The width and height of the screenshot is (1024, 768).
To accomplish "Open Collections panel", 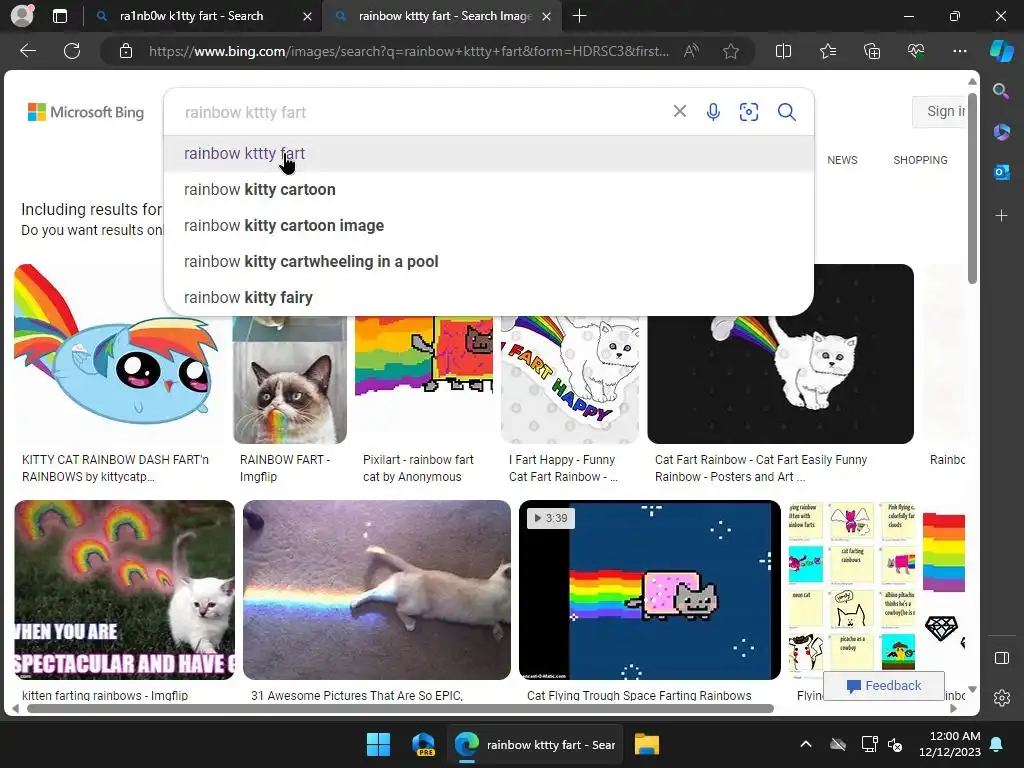I will 872,51.
